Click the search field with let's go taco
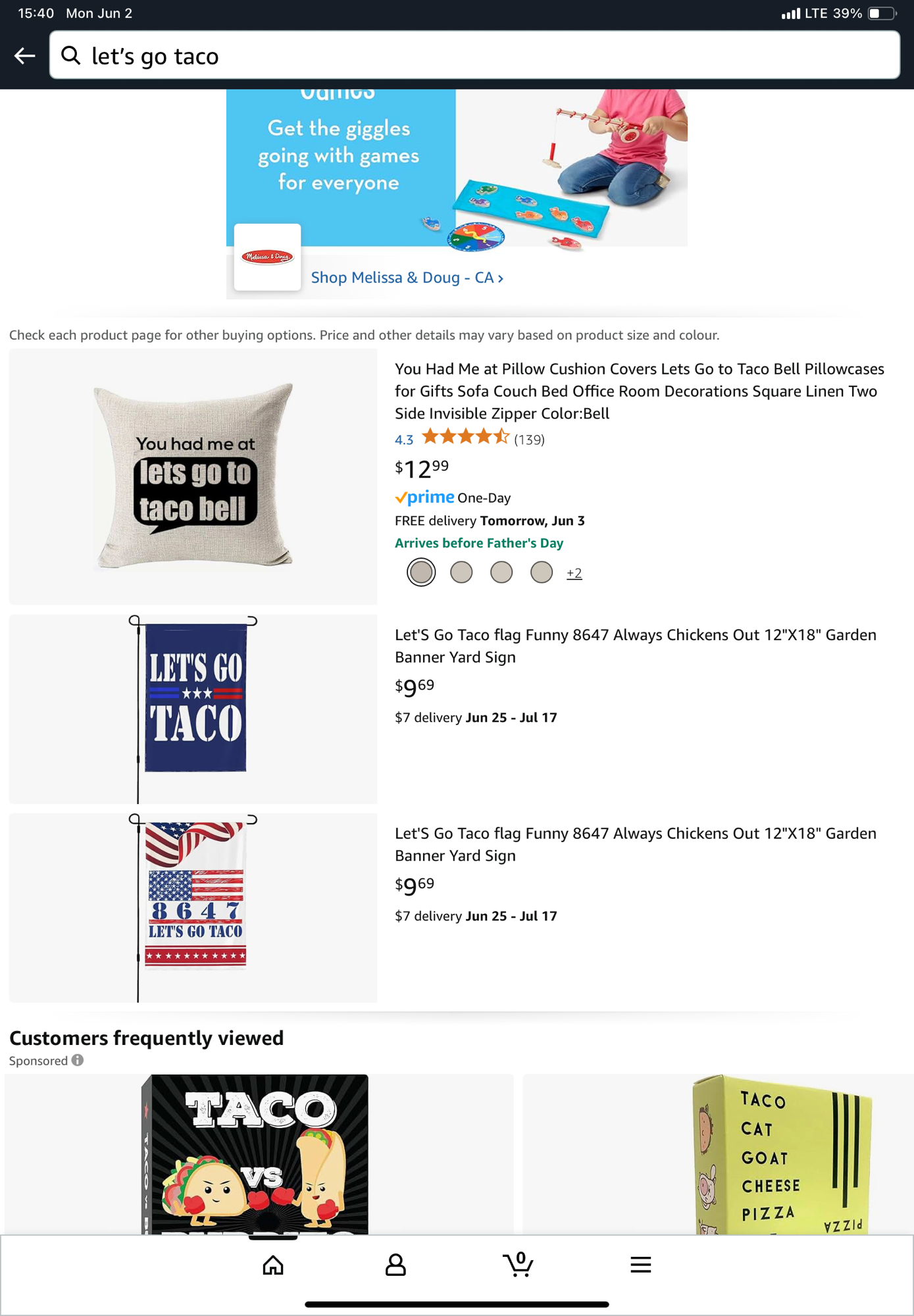 click(474, 55)
